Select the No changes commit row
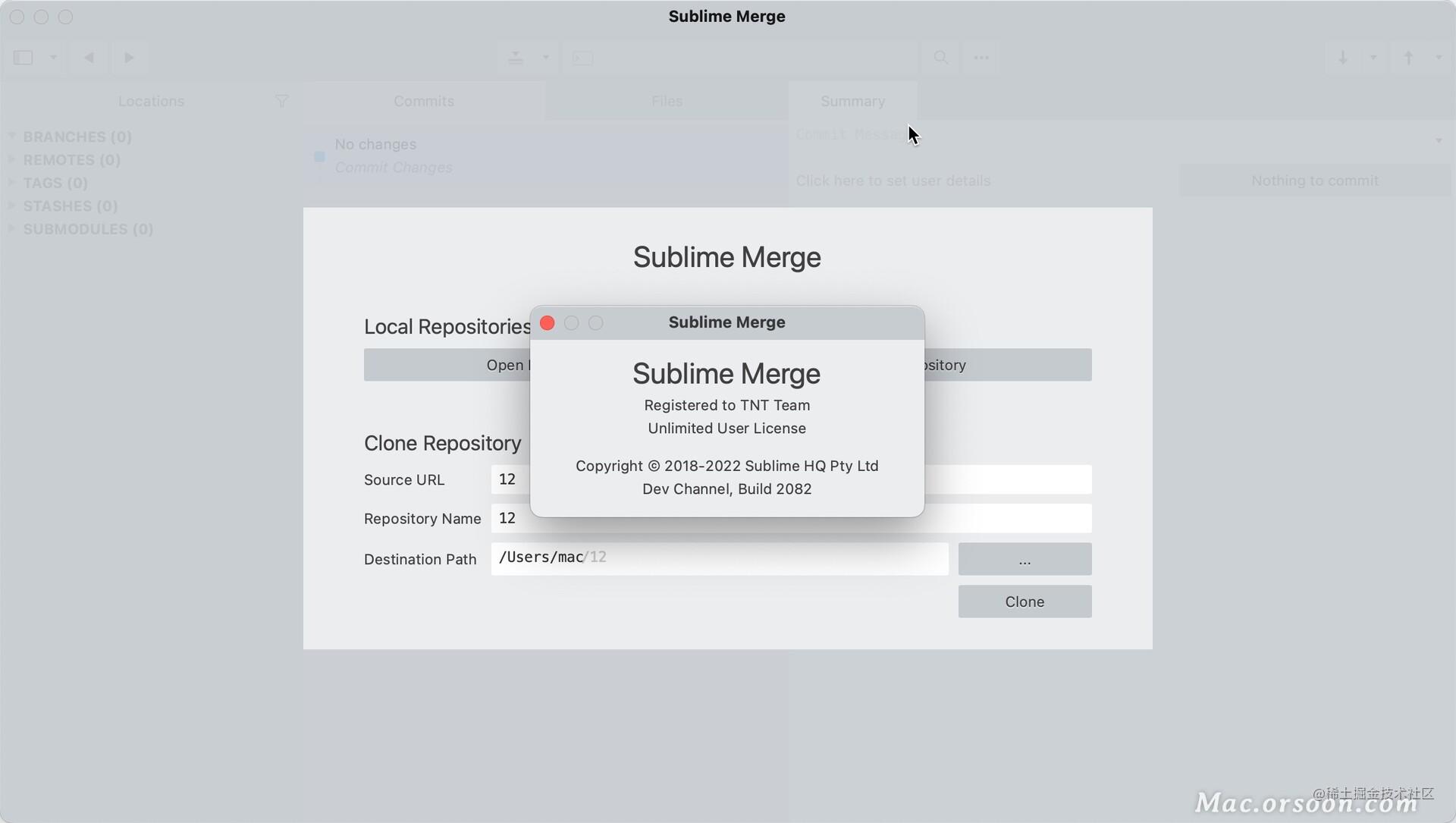Image resolution: width=1456 pixels, height=823 pixels. pos(546,155)
